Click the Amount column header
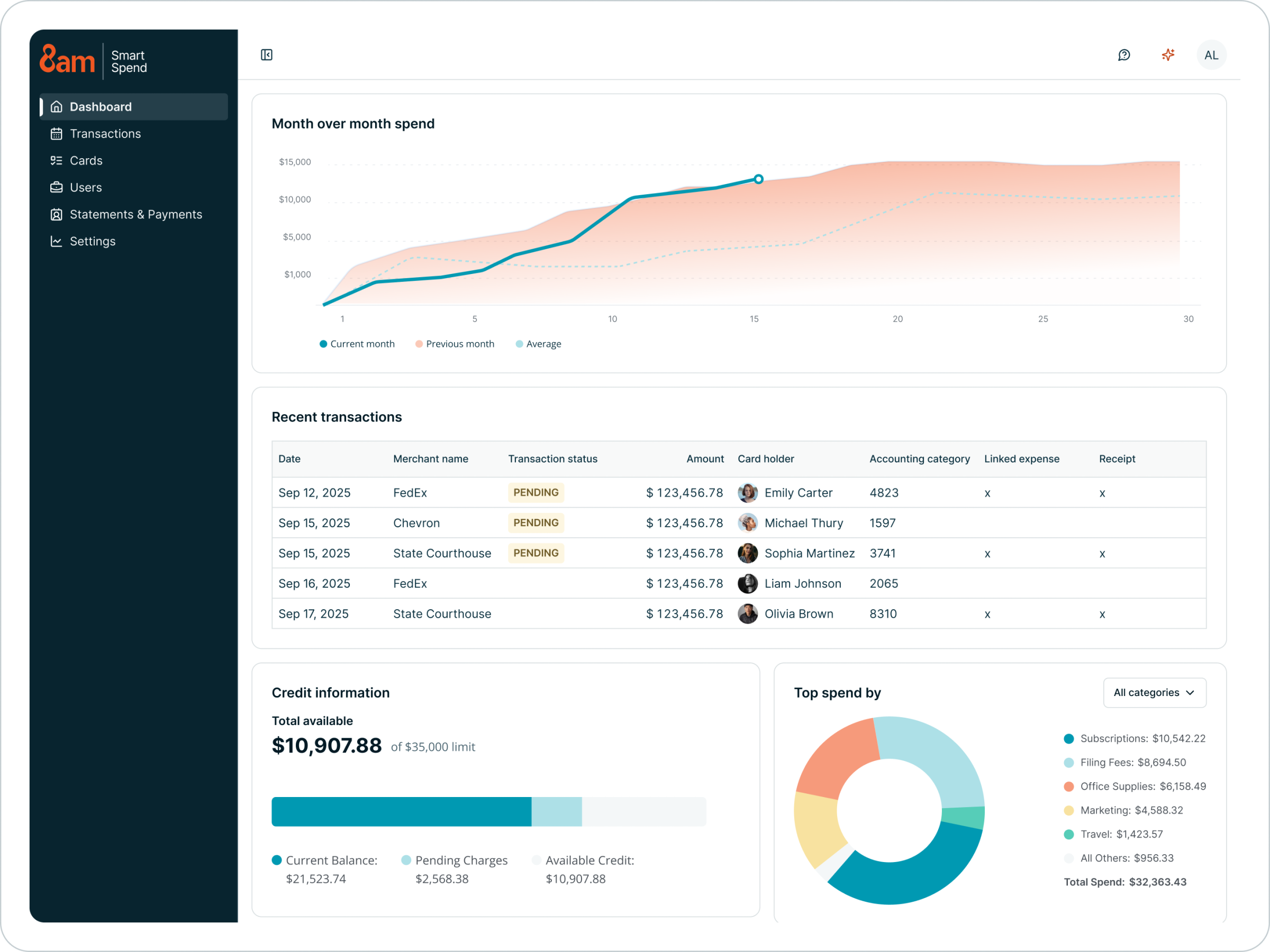The image size is (1270, 952). (x=704, y=459)
